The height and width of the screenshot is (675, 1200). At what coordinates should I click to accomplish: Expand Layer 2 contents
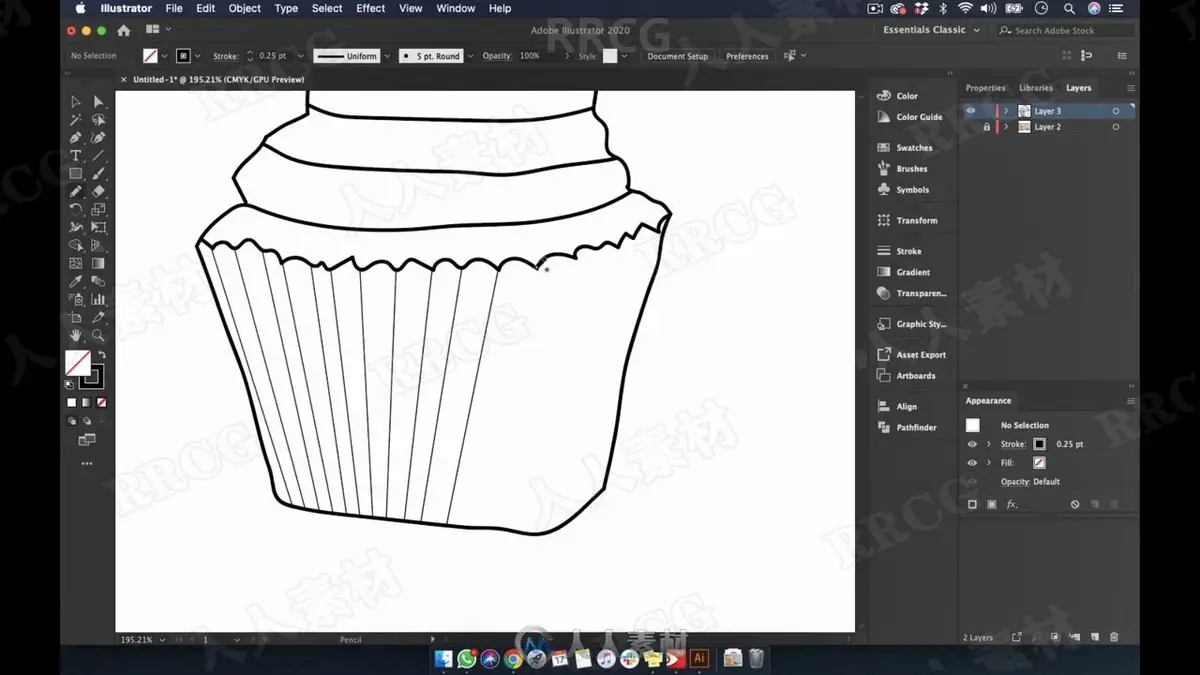[1006, 127]
